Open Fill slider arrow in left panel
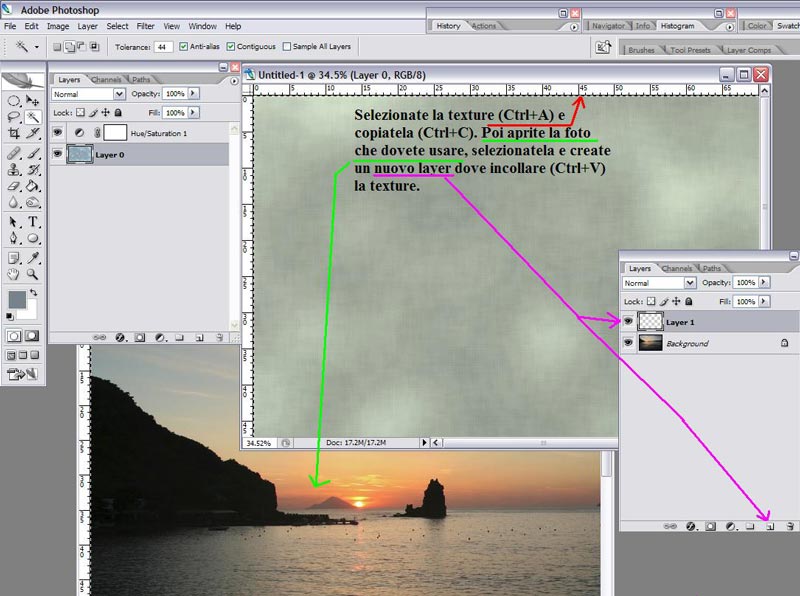The width and height of the screenshot is (800, 596). click(x=193, y=112)
